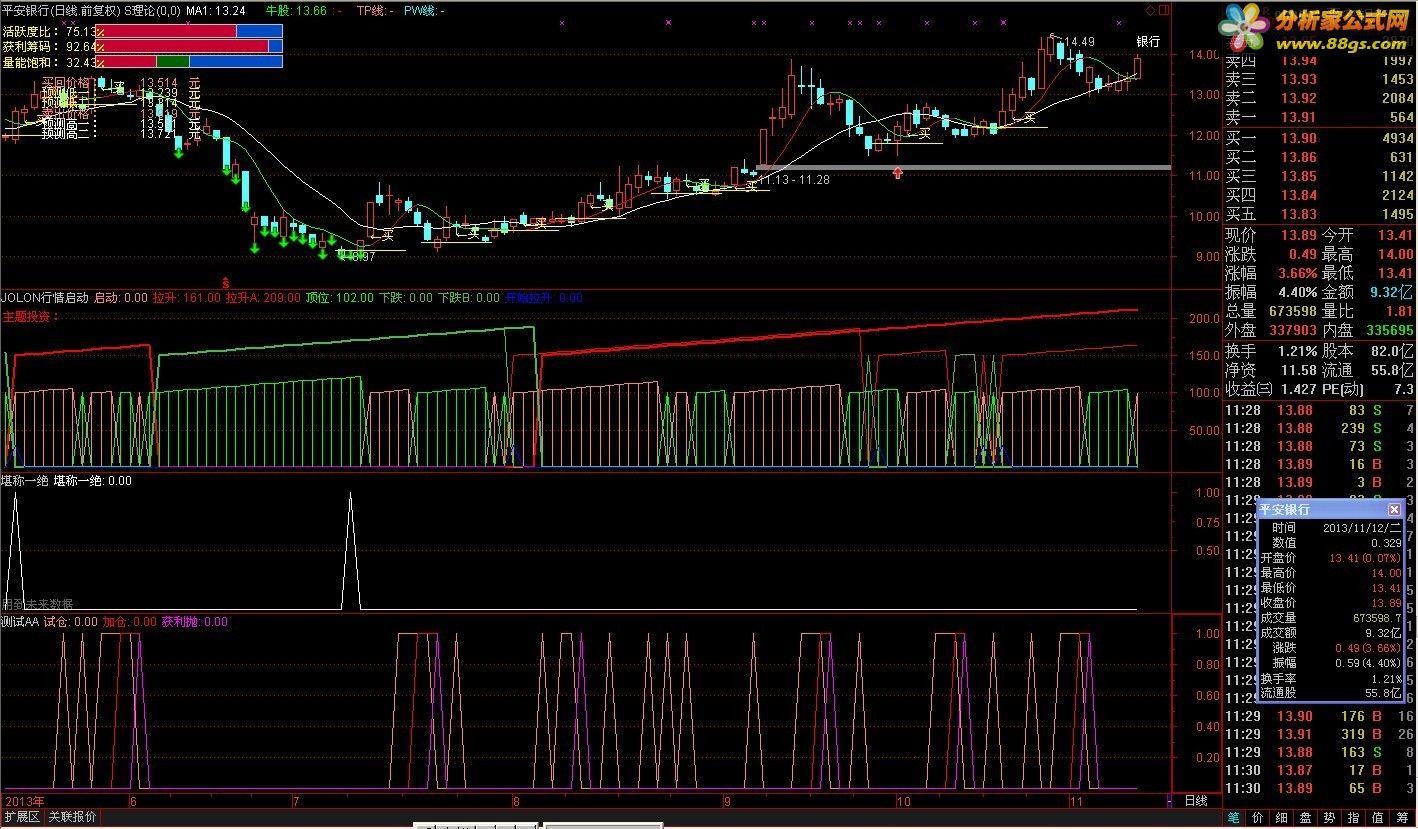Click the 银行 sector label on chart
1418x829 pixels.
click(1148, 42)
